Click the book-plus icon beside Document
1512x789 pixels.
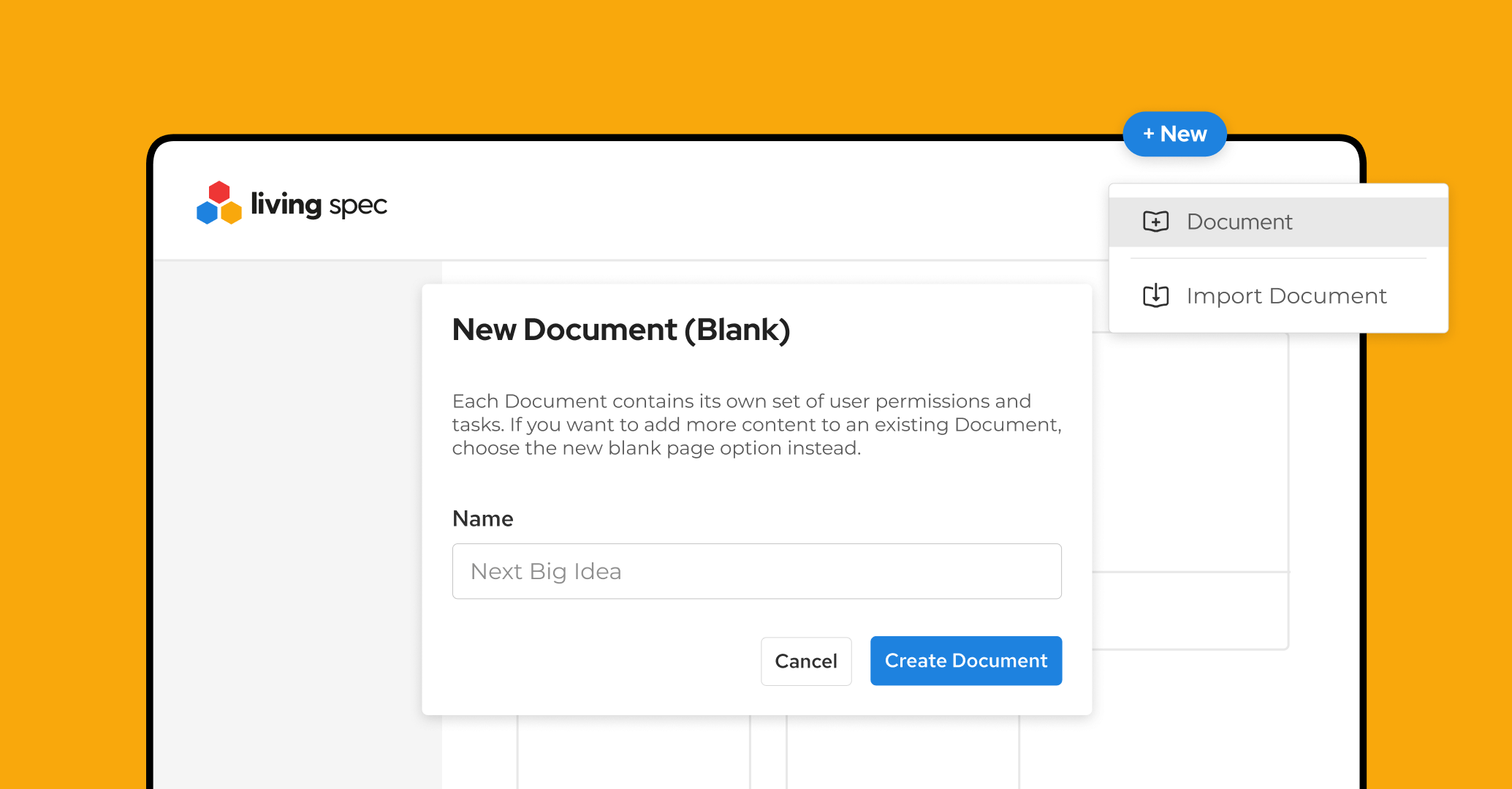[x=1155, y=222]
